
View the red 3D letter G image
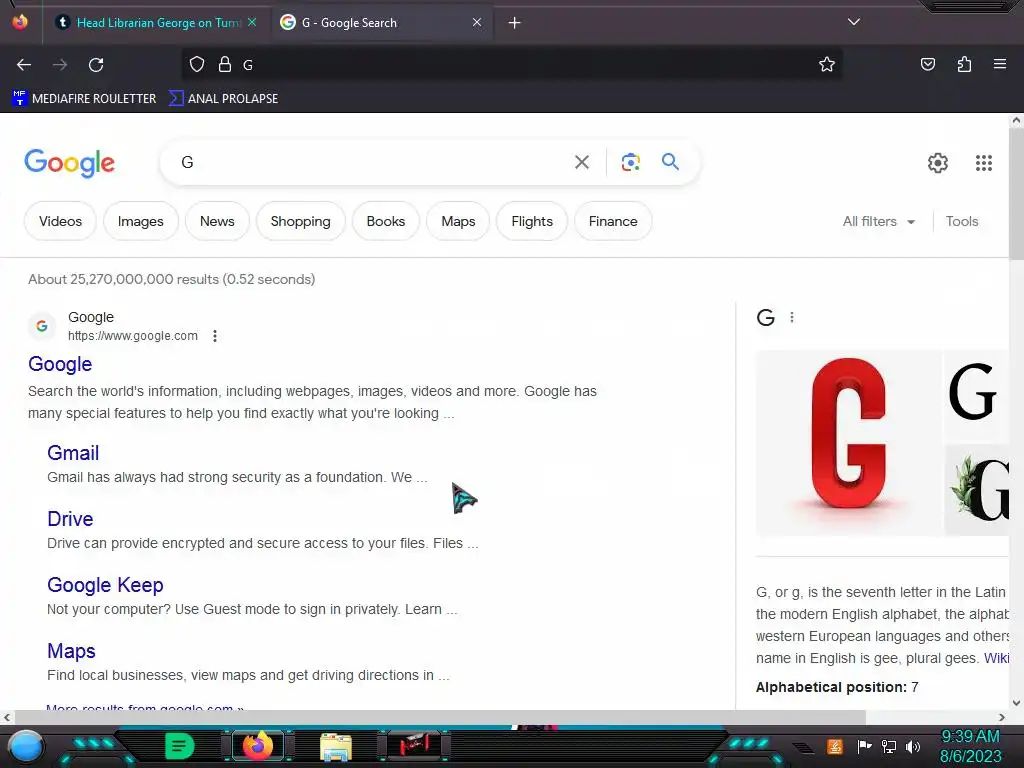(848, 443)
